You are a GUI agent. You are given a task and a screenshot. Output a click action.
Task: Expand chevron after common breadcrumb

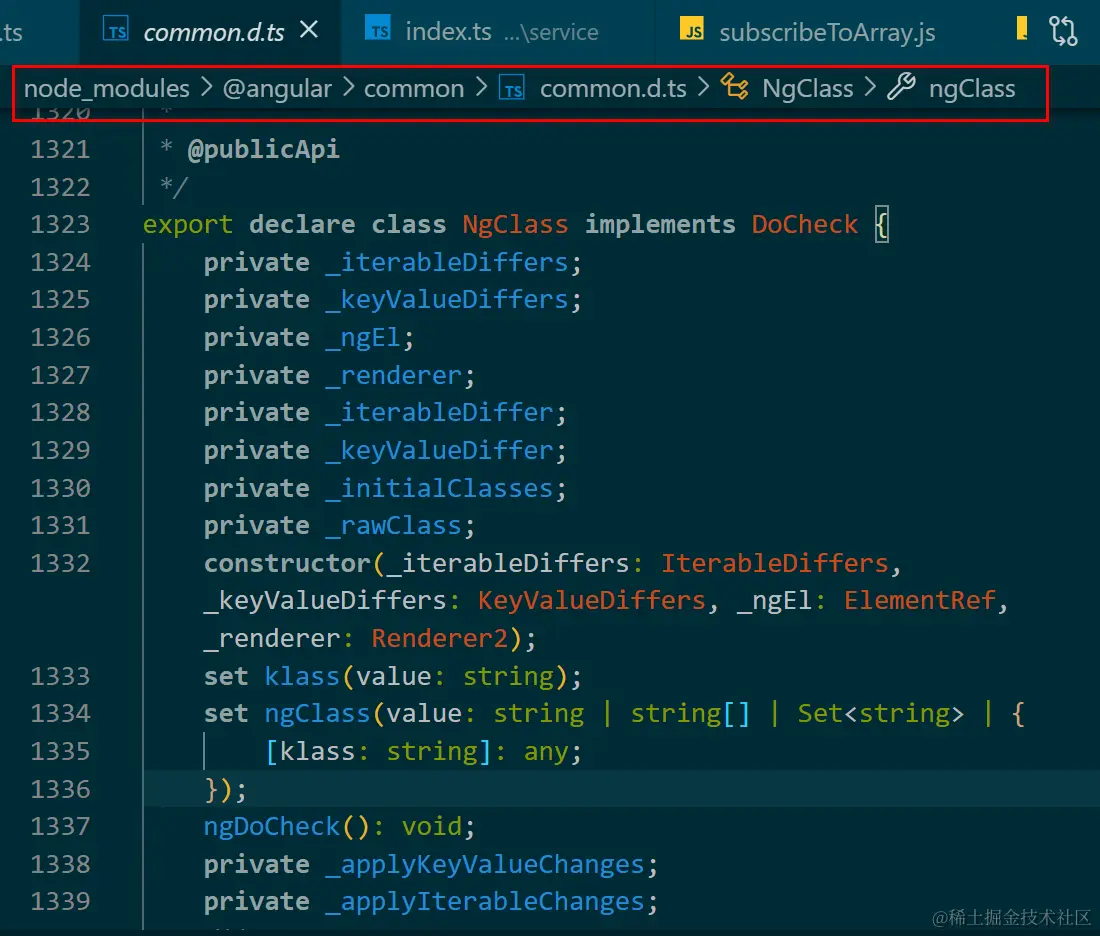click(x=481, y=88)
